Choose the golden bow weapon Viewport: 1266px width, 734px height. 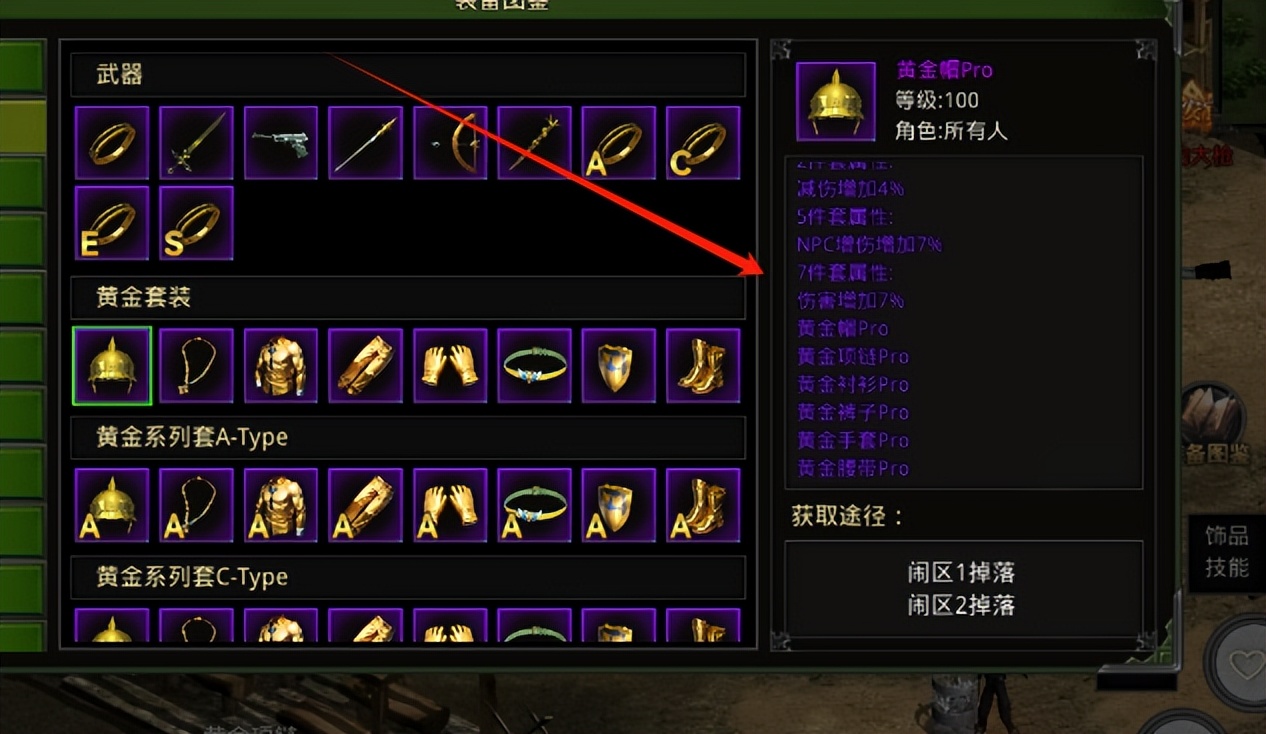coord(450,144)
